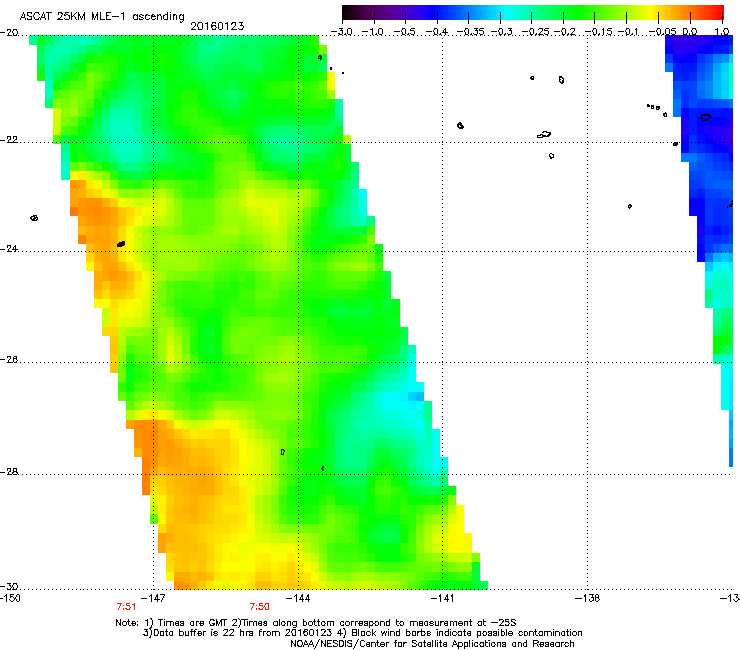The height and width of the screenshot is (650, 740).
Task: Click the 1.0 color scale label
Action: coord(722,32)
